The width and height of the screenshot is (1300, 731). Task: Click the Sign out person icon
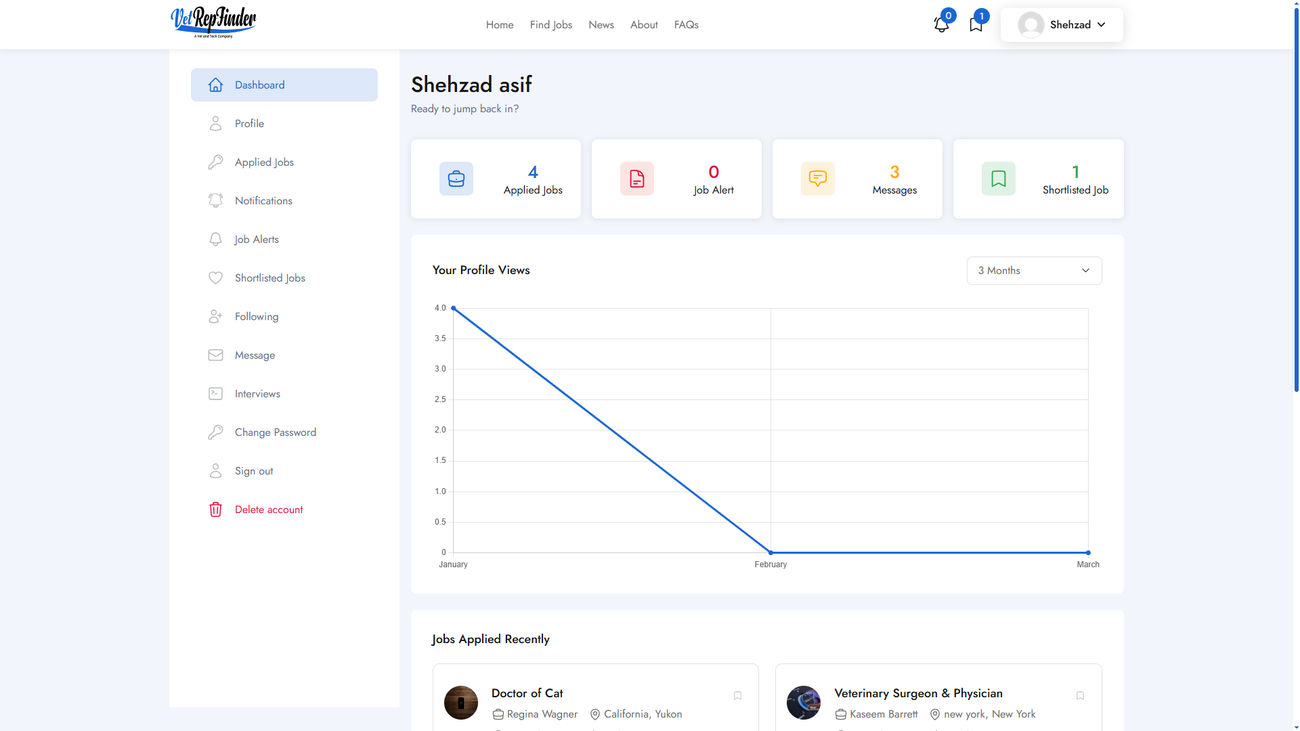click(215, 471)
